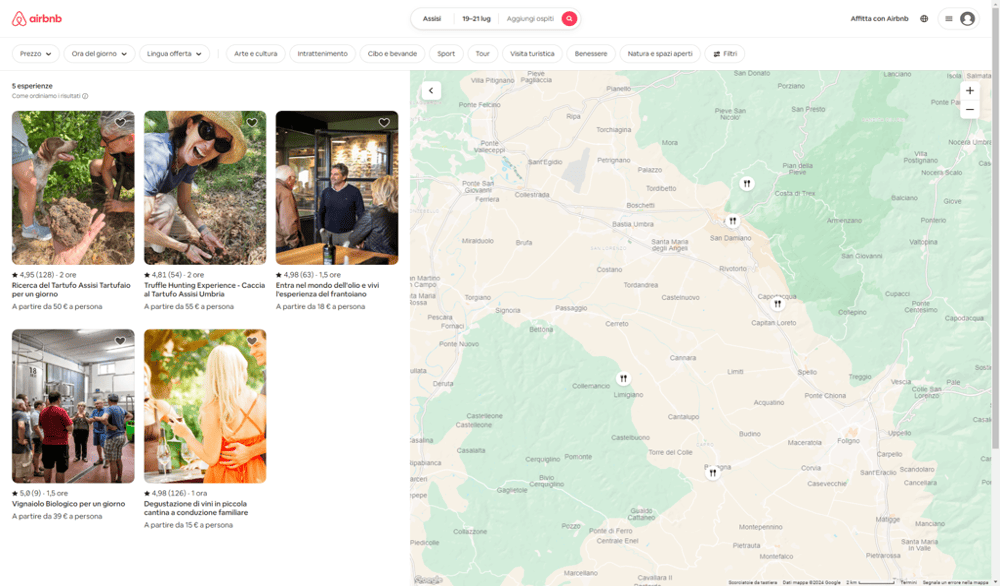
Task: Select the Arte e cultura category
Action: click(x=255, y=54)
